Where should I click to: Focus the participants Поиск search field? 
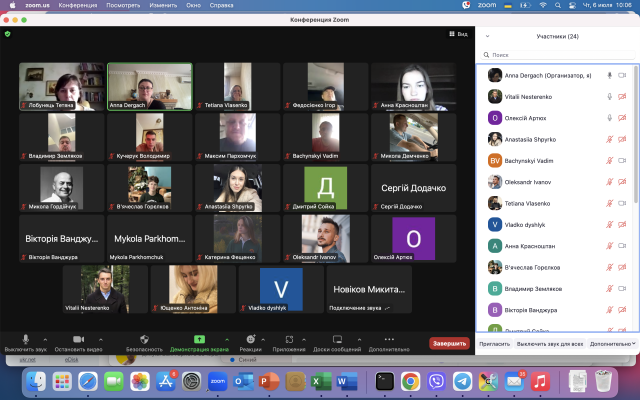click(x=558, y=55)
